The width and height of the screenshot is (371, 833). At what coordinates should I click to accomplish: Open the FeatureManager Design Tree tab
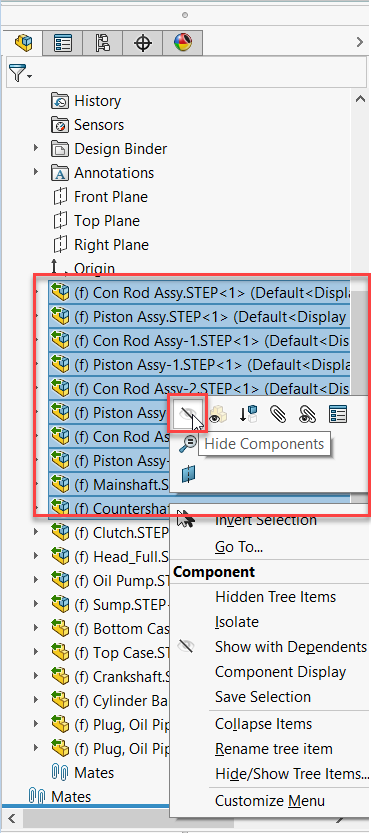point(23,42)
